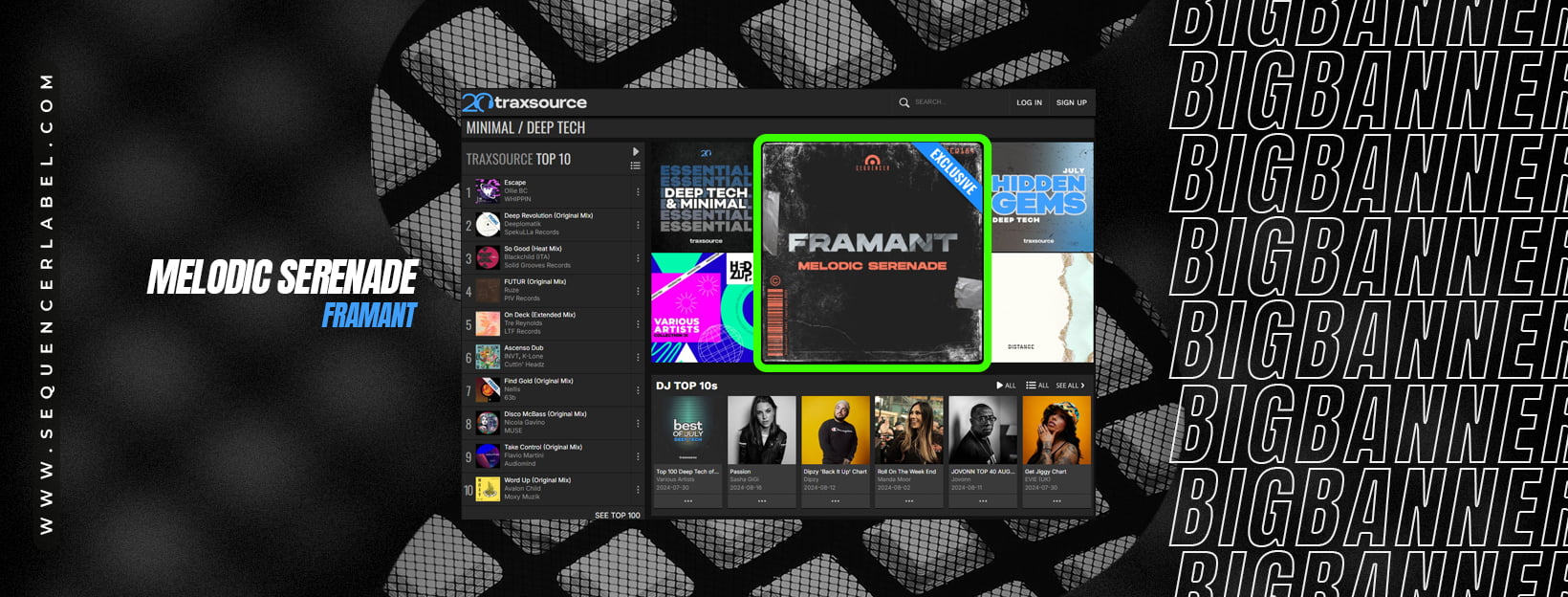Expand more options under Passion chart
The height and width of the screenshot is (597, 1568).
tap(761, 500)
